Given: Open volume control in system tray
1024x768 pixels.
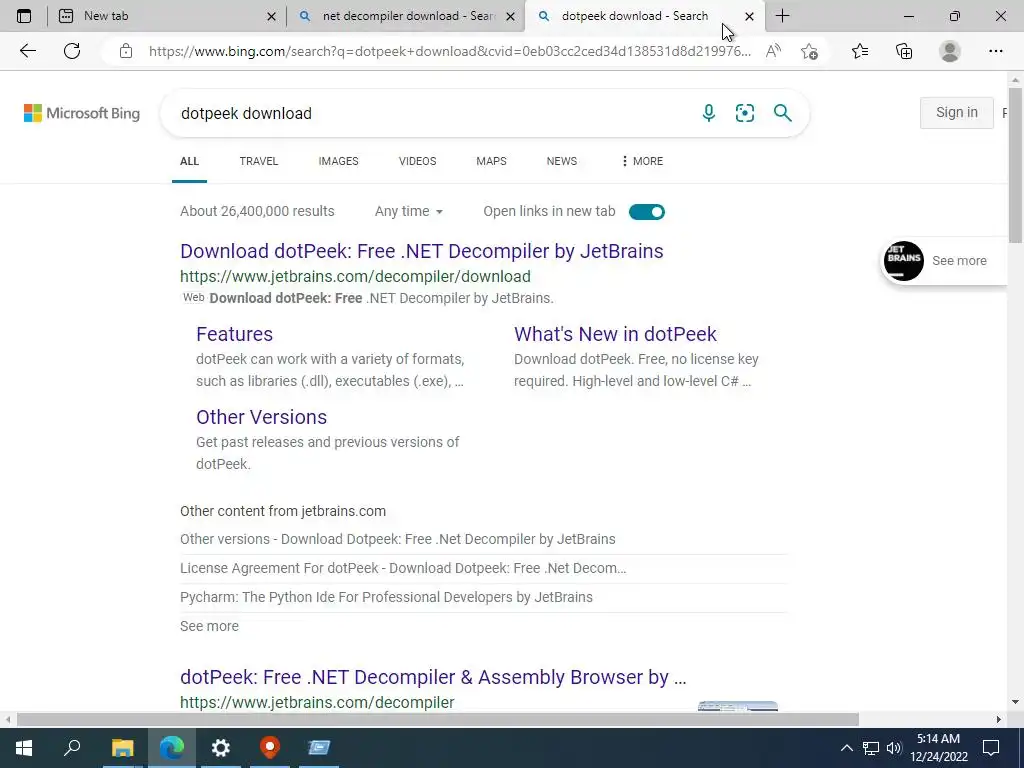Looking at the screenshot, I should 894,748.
